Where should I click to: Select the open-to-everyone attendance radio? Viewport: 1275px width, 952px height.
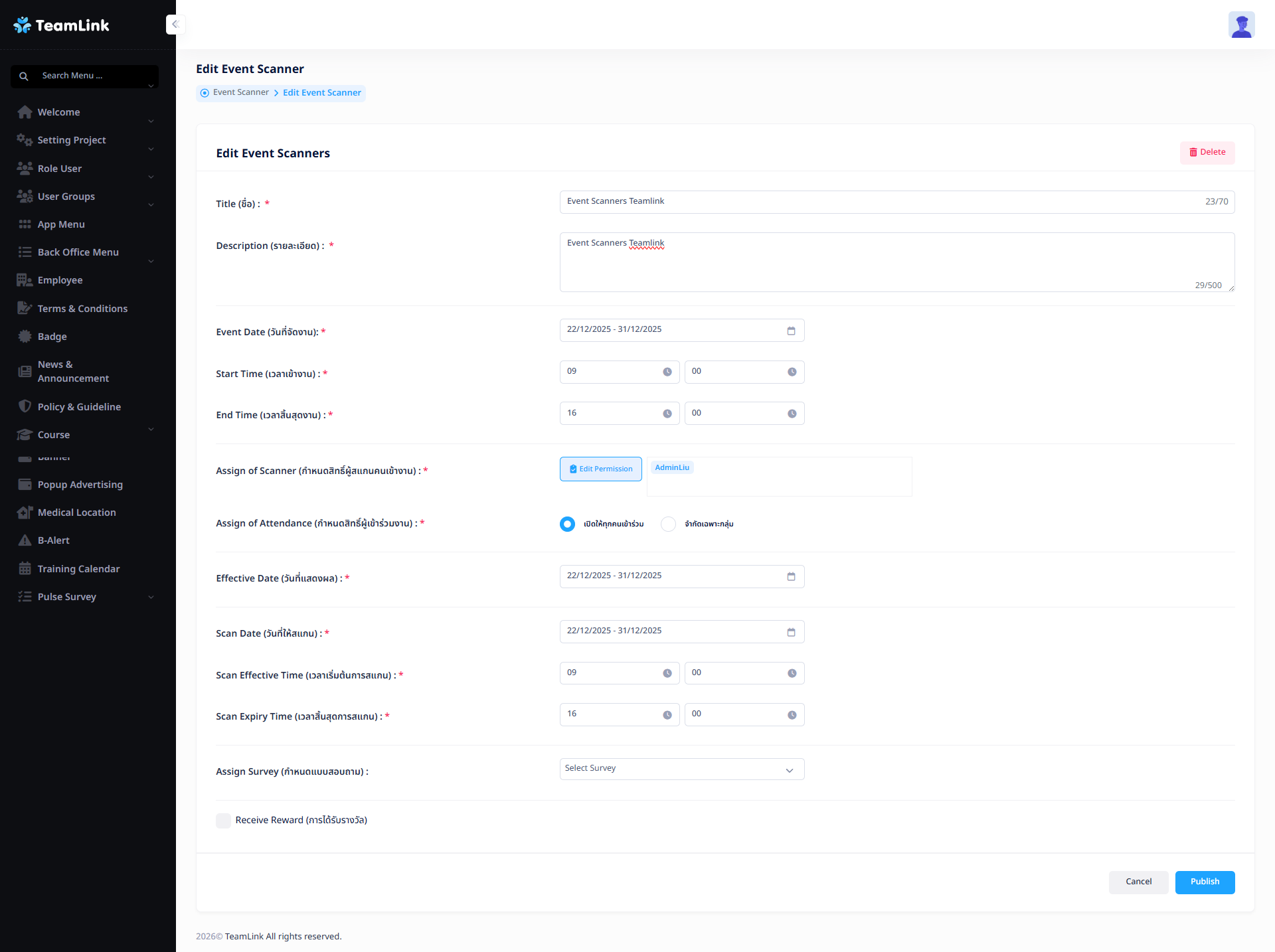coord(567,524)
